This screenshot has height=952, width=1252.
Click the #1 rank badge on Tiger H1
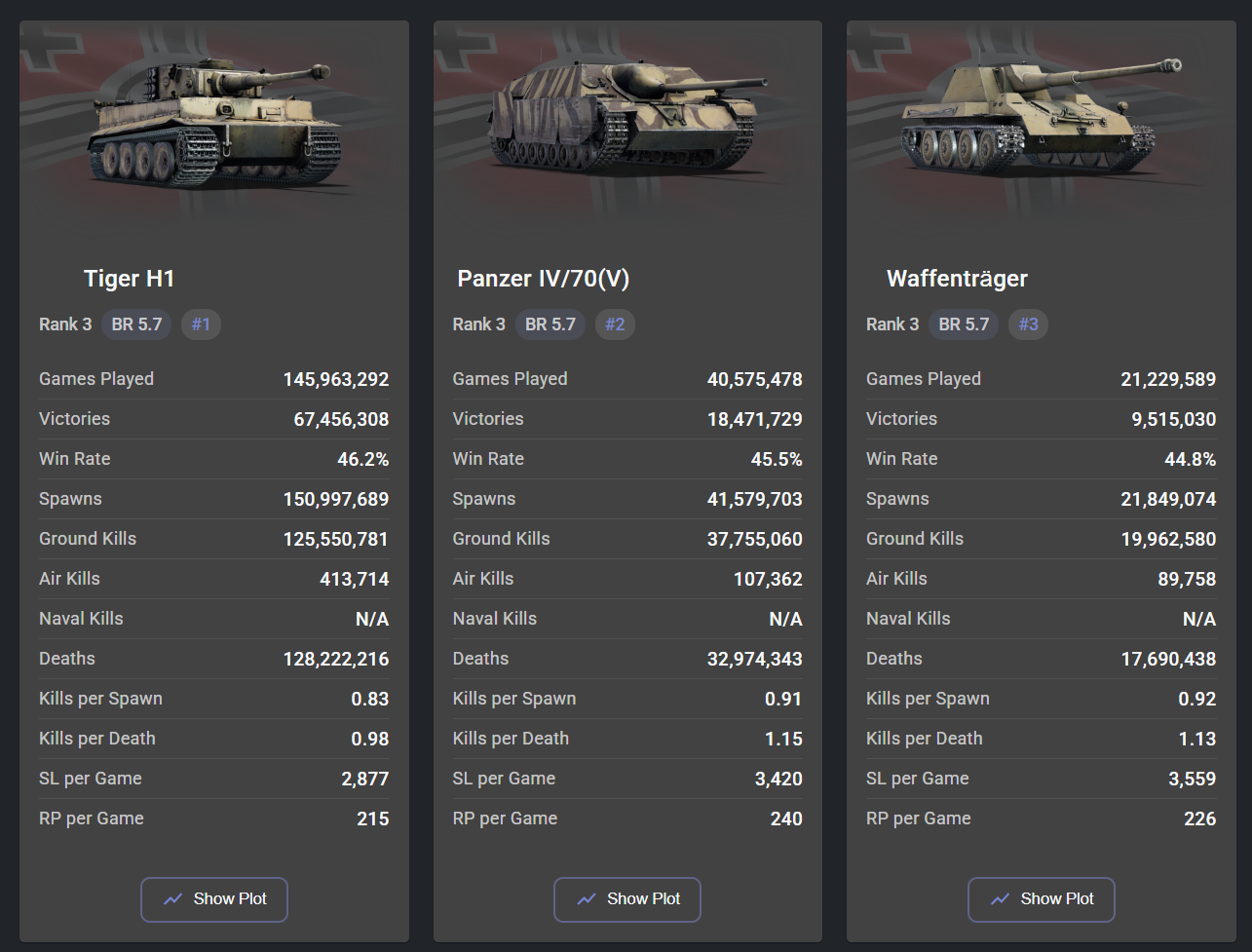201,324
